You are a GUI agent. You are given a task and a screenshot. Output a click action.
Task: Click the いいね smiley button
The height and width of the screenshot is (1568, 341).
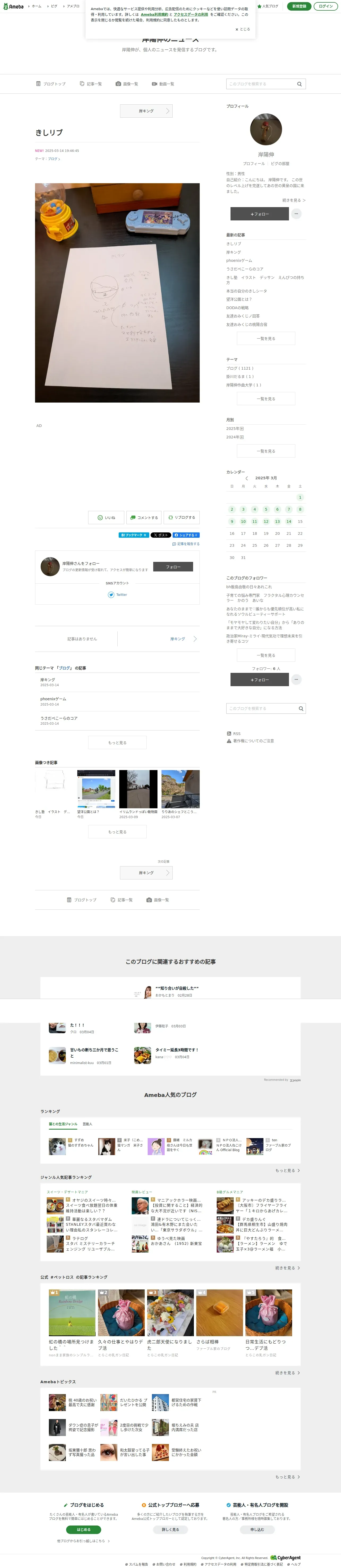tap(106, 517)
